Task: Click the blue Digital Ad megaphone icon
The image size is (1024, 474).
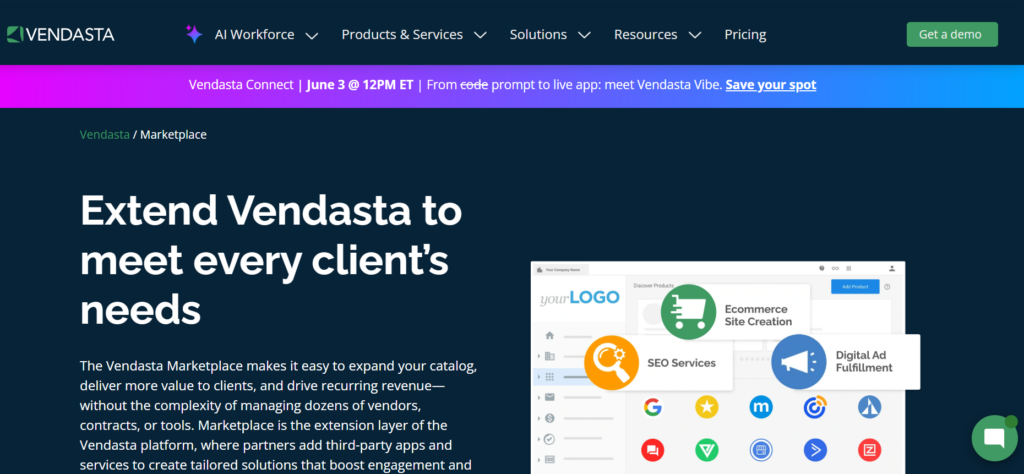Action: pos(798,362)
